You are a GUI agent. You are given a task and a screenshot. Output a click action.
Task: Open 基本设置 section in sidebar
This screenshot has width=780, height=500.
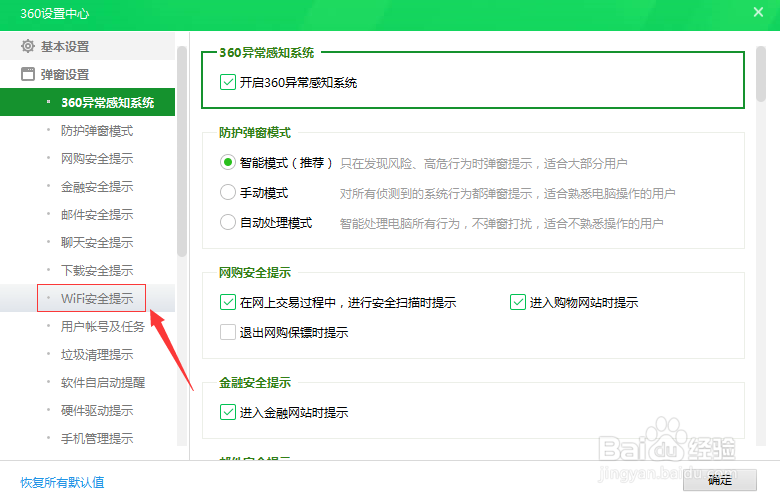click(88, 46)
